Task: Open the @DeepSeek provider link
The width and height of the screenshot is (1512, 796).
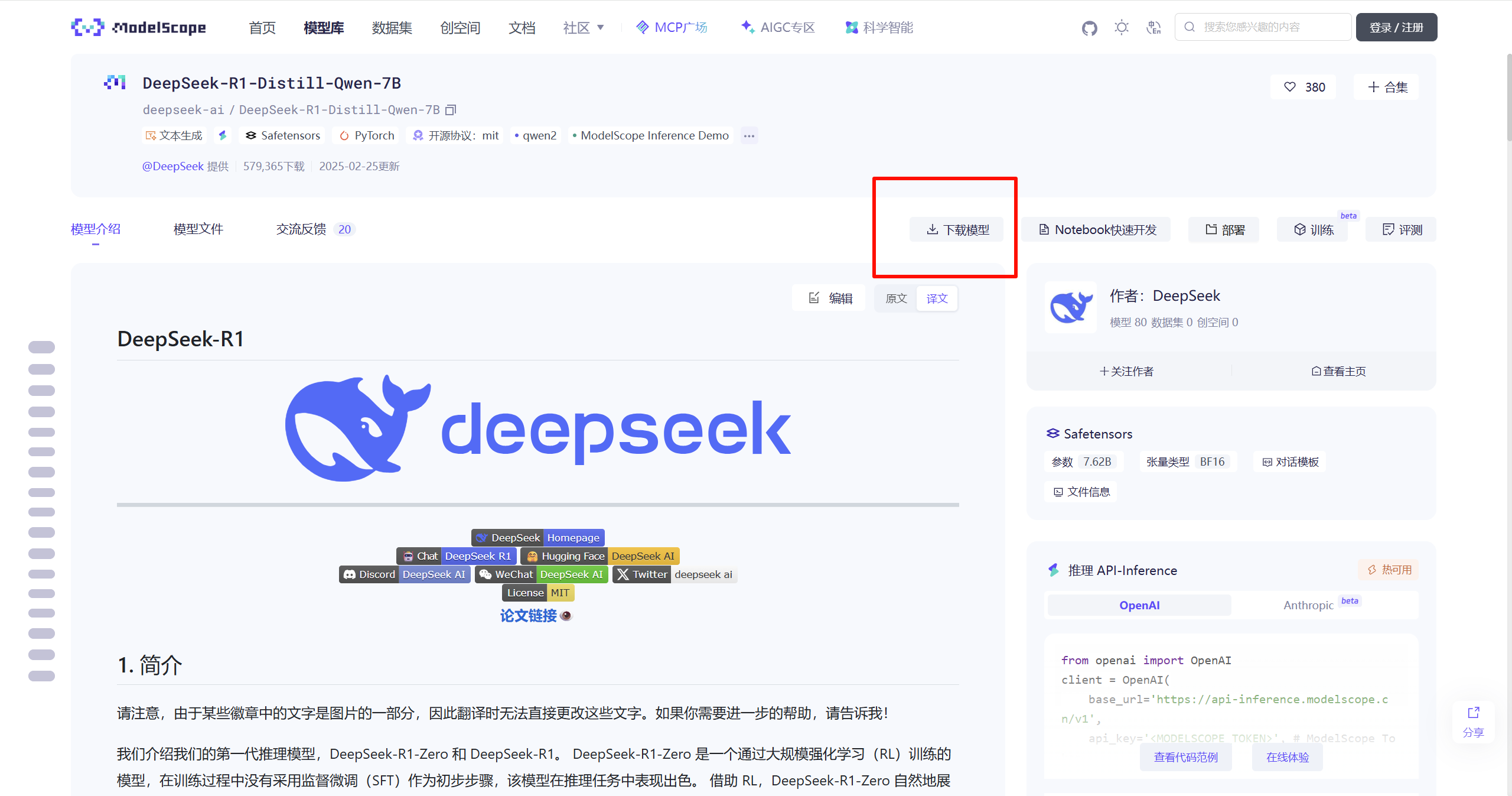Action: (172, 166)
